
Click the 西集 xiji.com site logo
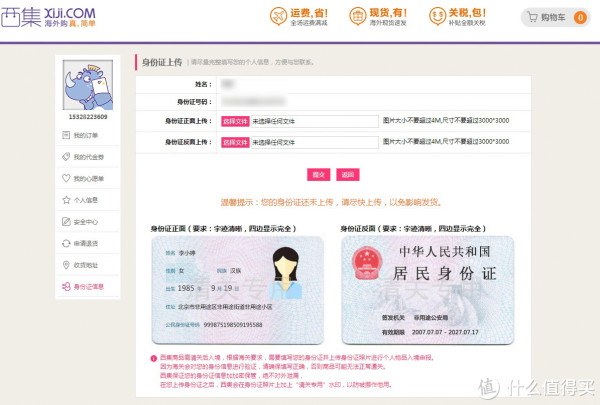pyautogui.click(x=48, y=17)
